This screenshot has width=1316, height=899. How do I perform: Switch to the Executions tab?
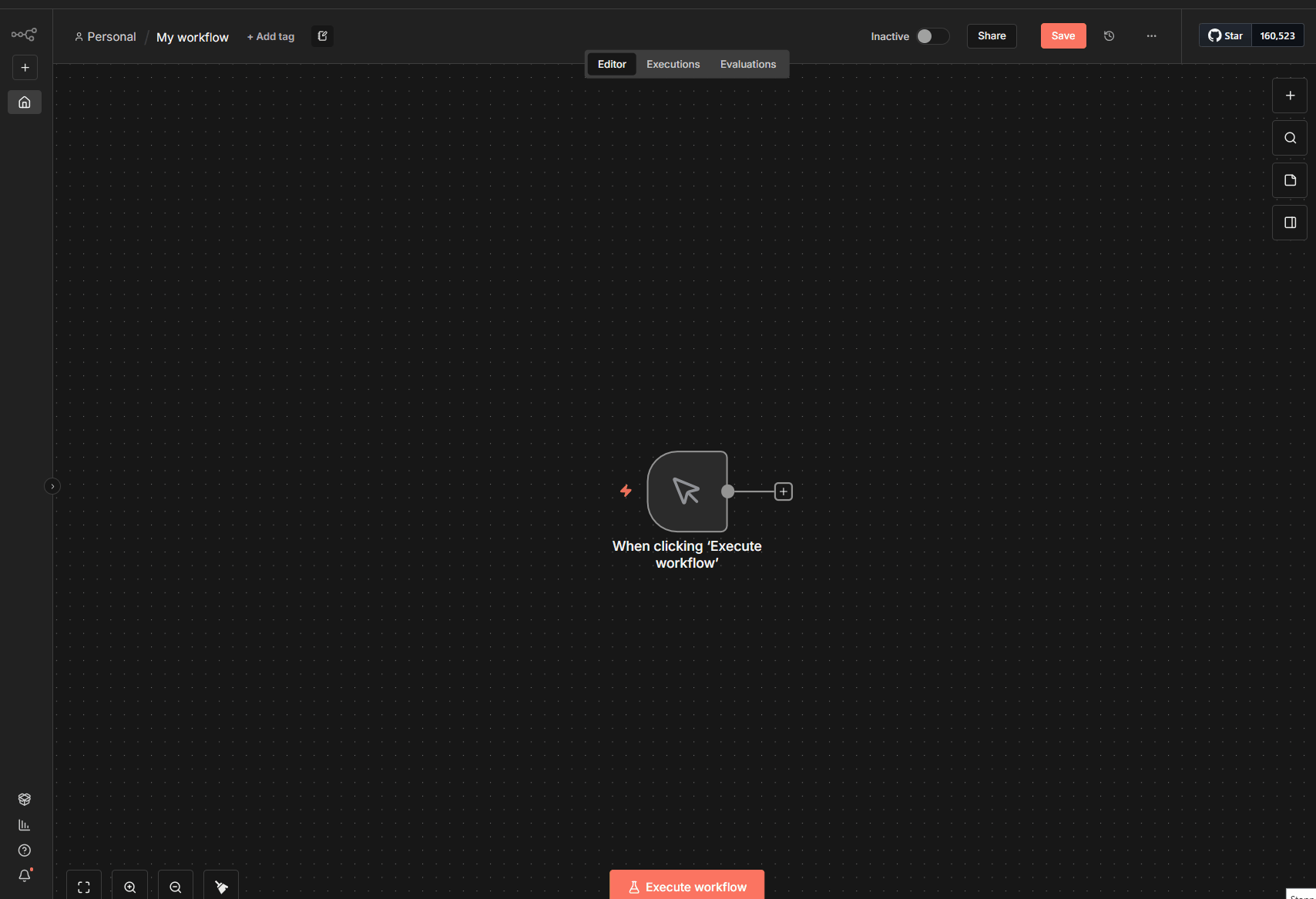coord(673,65)
